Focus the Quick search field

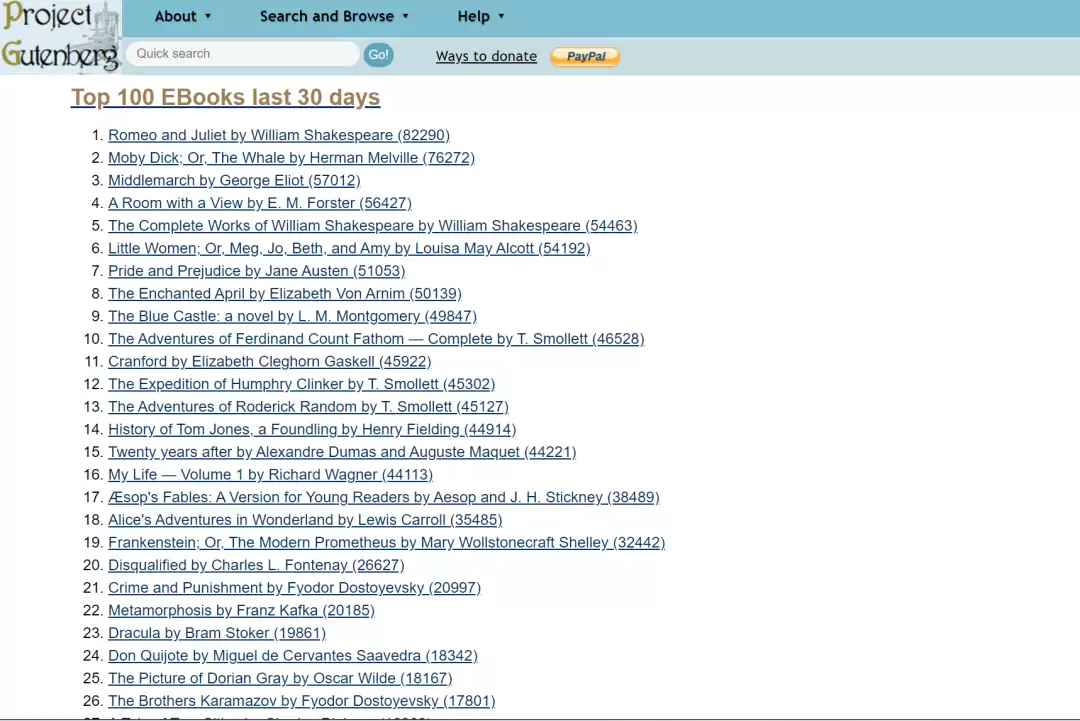click(242, 54)
